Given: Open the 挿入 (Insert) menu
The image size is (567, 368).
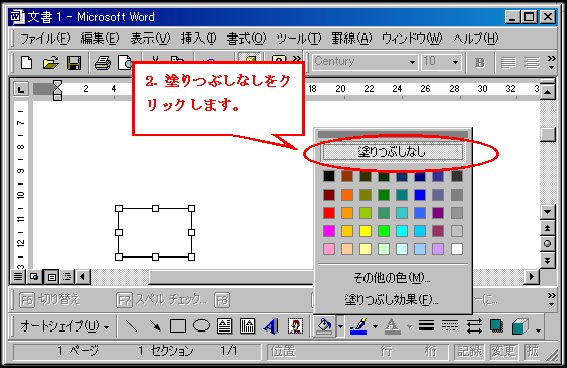Looking at the screenshot, I should [198, 38].
